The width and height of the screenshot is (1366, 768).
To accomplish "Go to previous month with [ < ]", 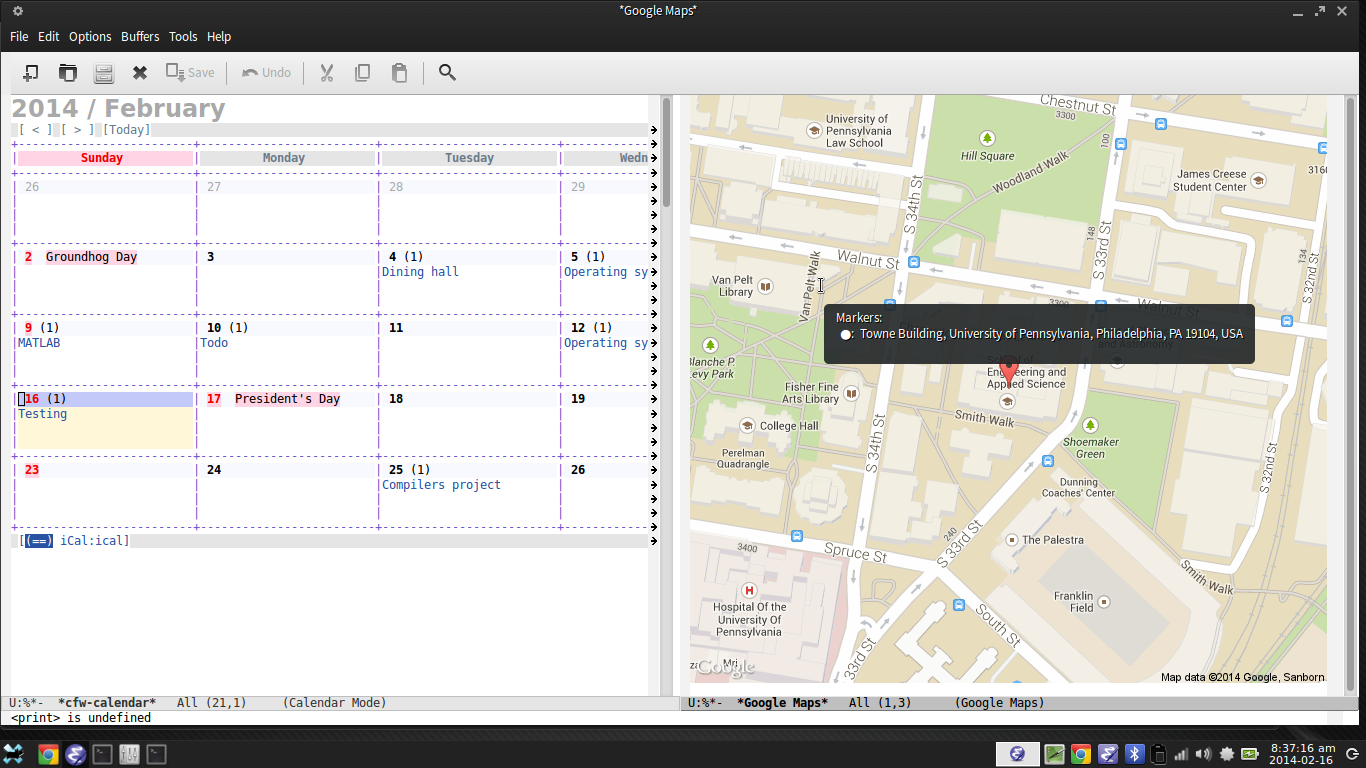I will coord(35,129).
